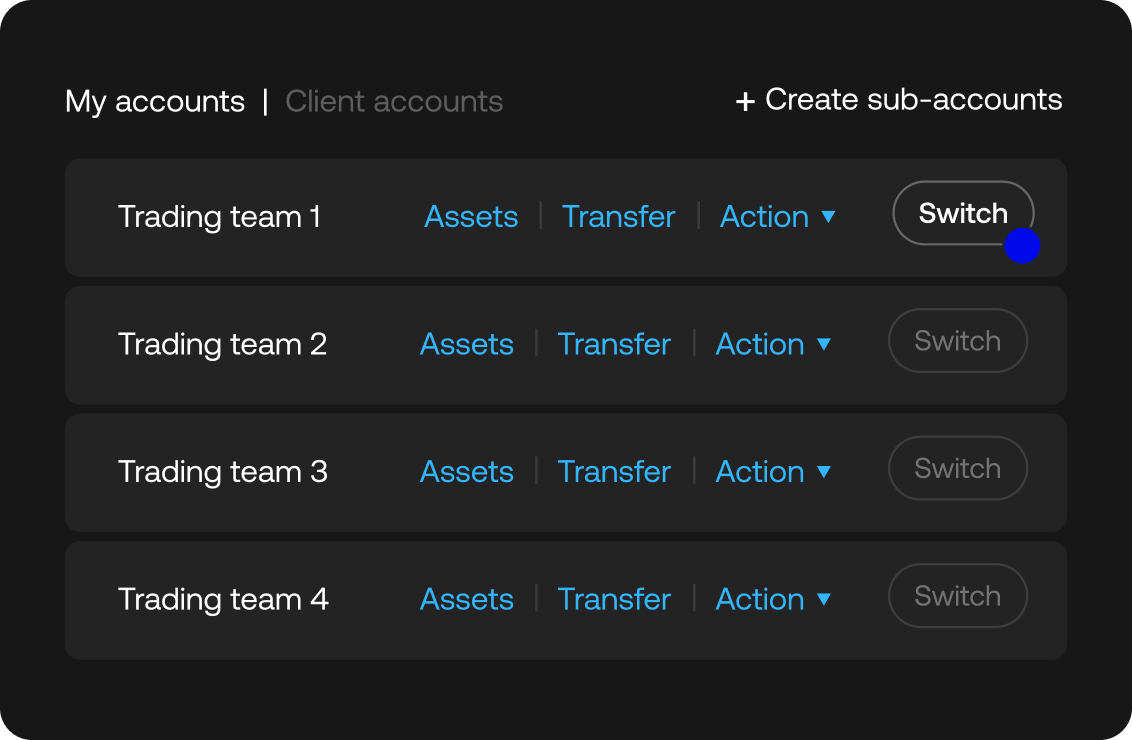This screenshot has height=740, width=1132.
Task: Switch to the Client accounts tab
Action: [394, 101]
